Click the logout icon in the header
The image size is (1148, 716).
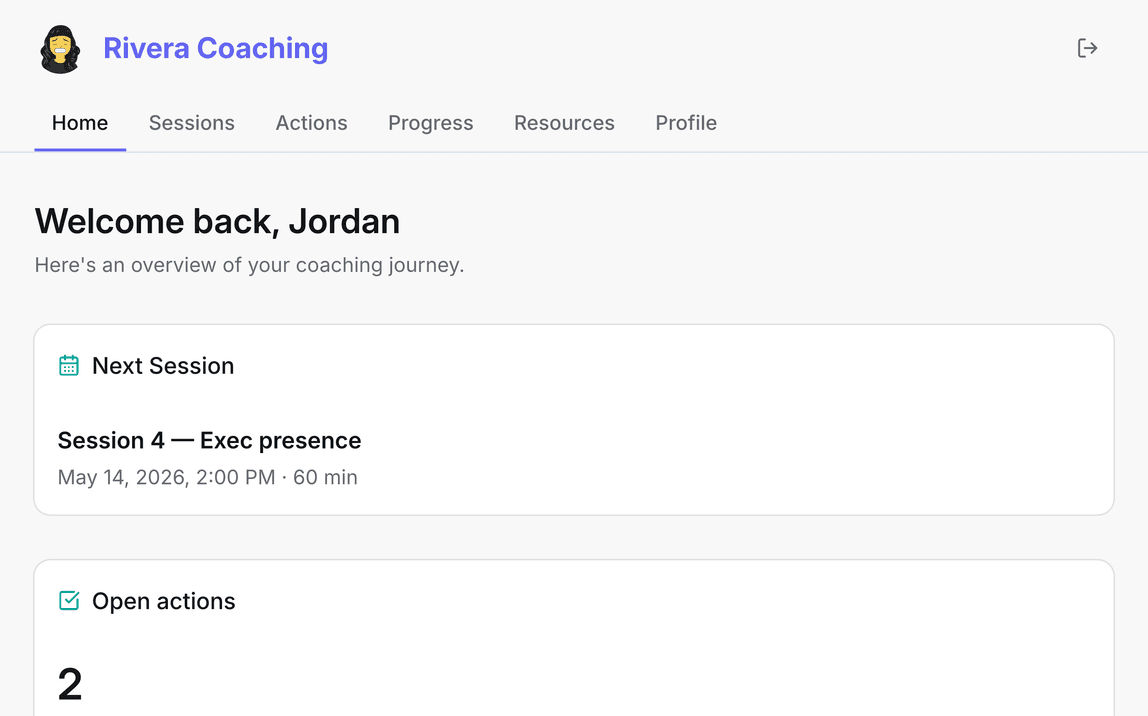[1087, 48]
